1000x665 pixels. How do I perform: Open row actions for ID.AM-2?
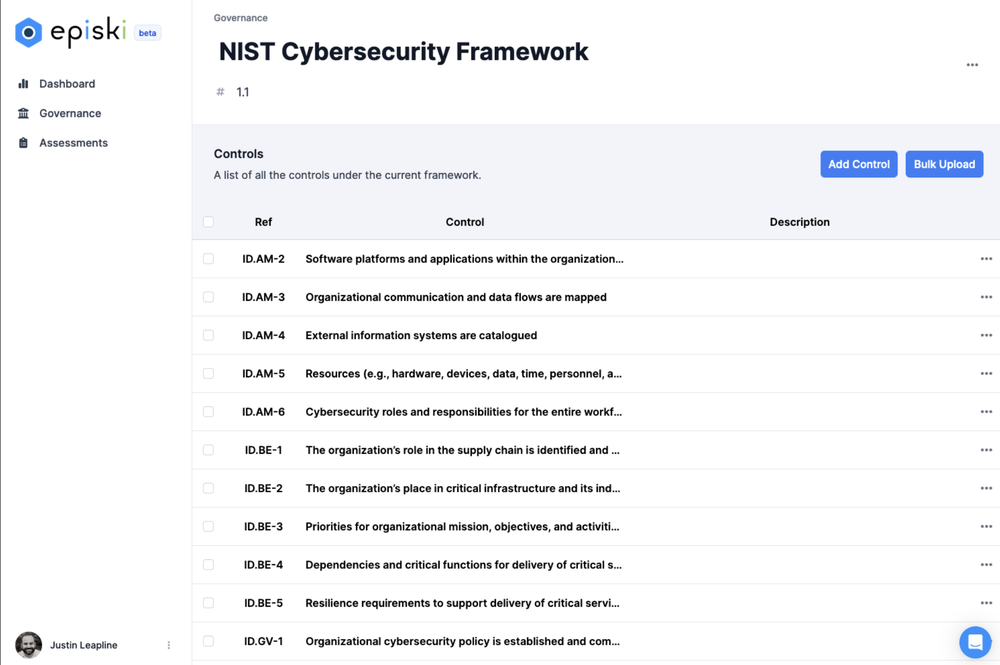point(986,259)
